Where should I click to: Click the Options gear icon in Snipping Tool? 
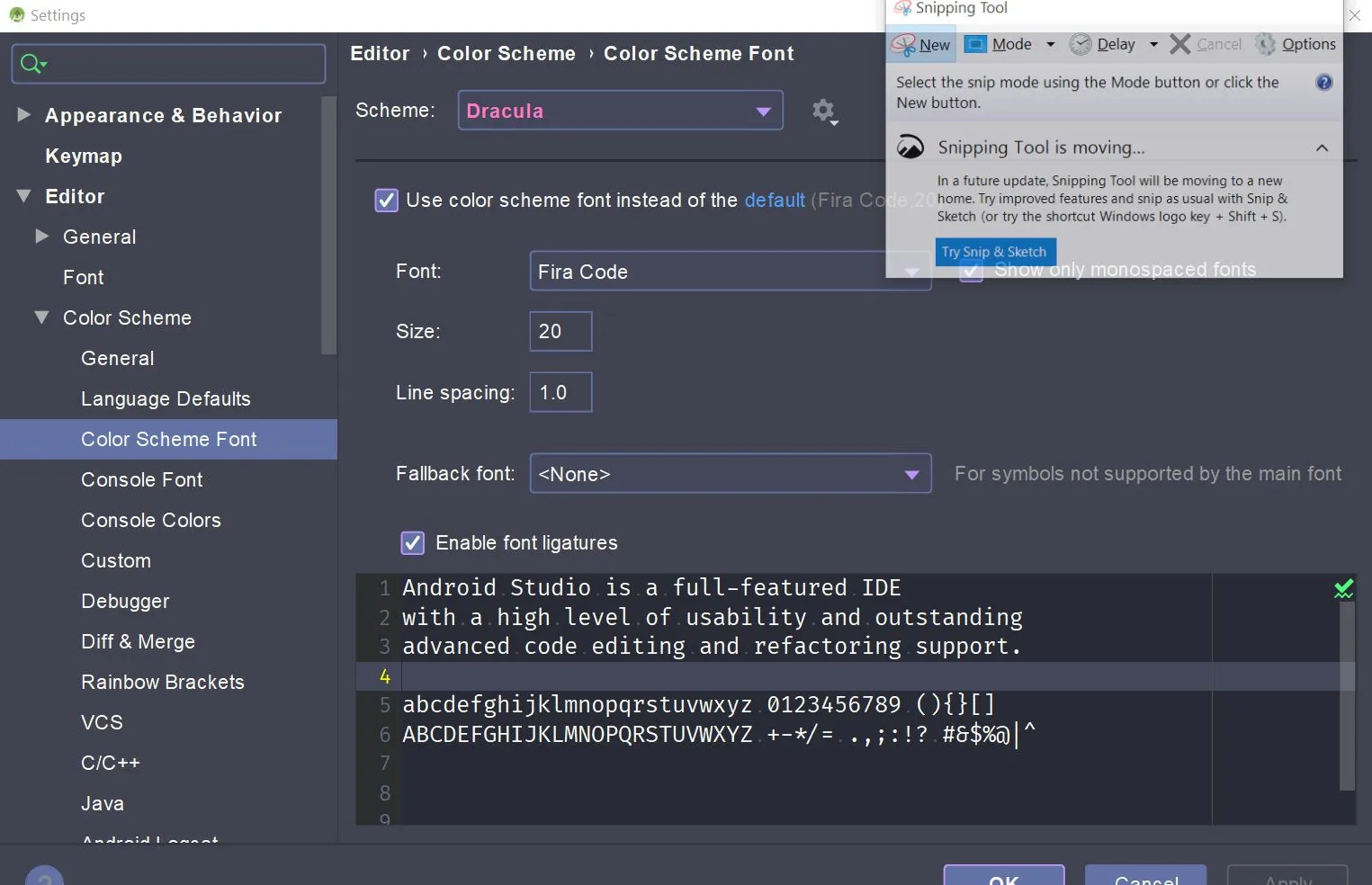1266,44
